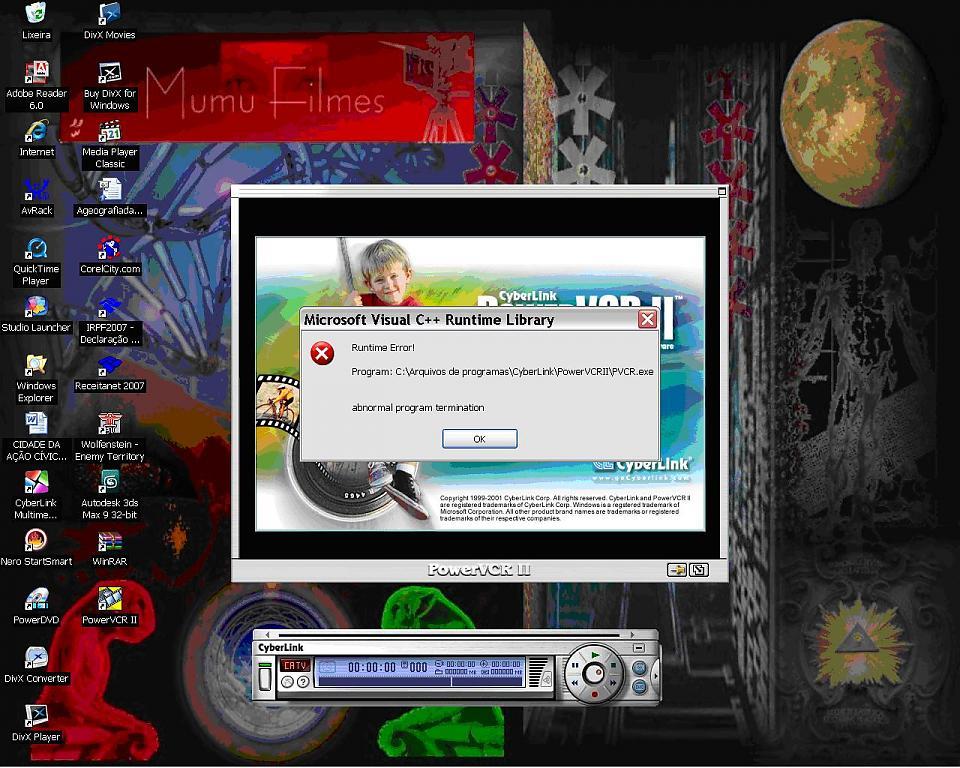The width and height of the screenshot is (960, 768).
Task: Open the Autodesk 3ds Max 9 32-bit shortcut
Action: tap(110, 495)
